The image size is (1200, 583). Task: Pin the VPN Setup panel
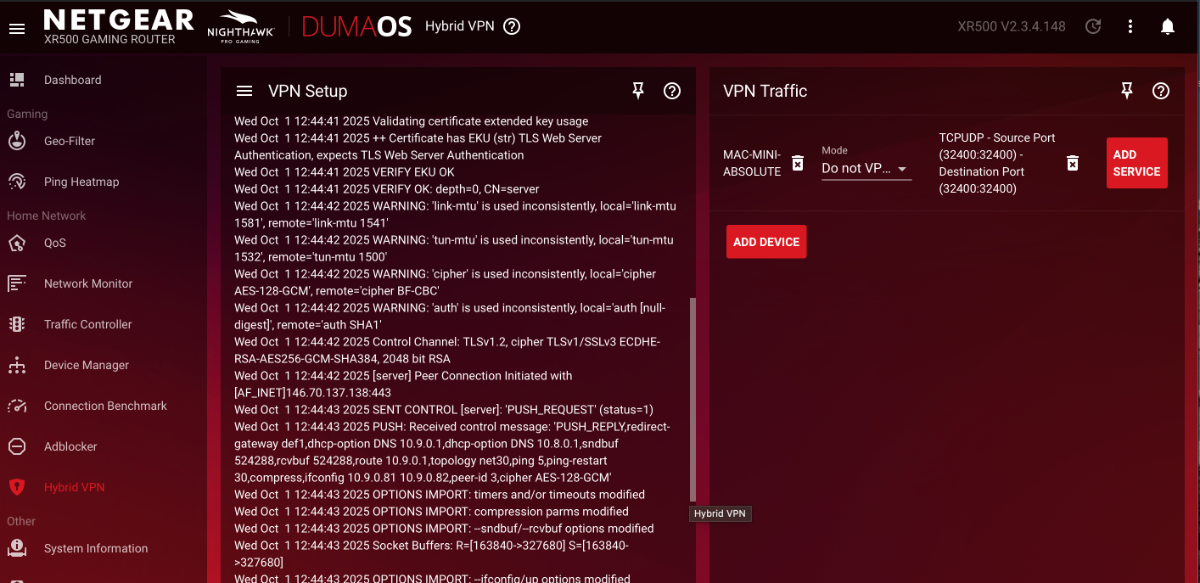pos(638,91)
